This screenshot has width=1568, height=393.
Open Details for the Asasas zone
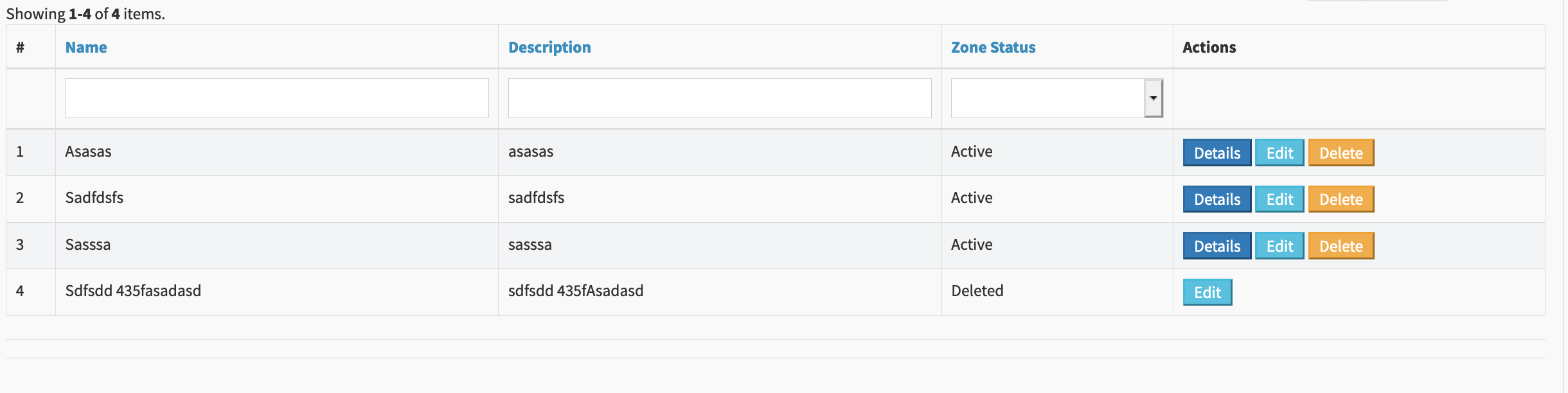pyautogui.click(x=1217, y=153)
